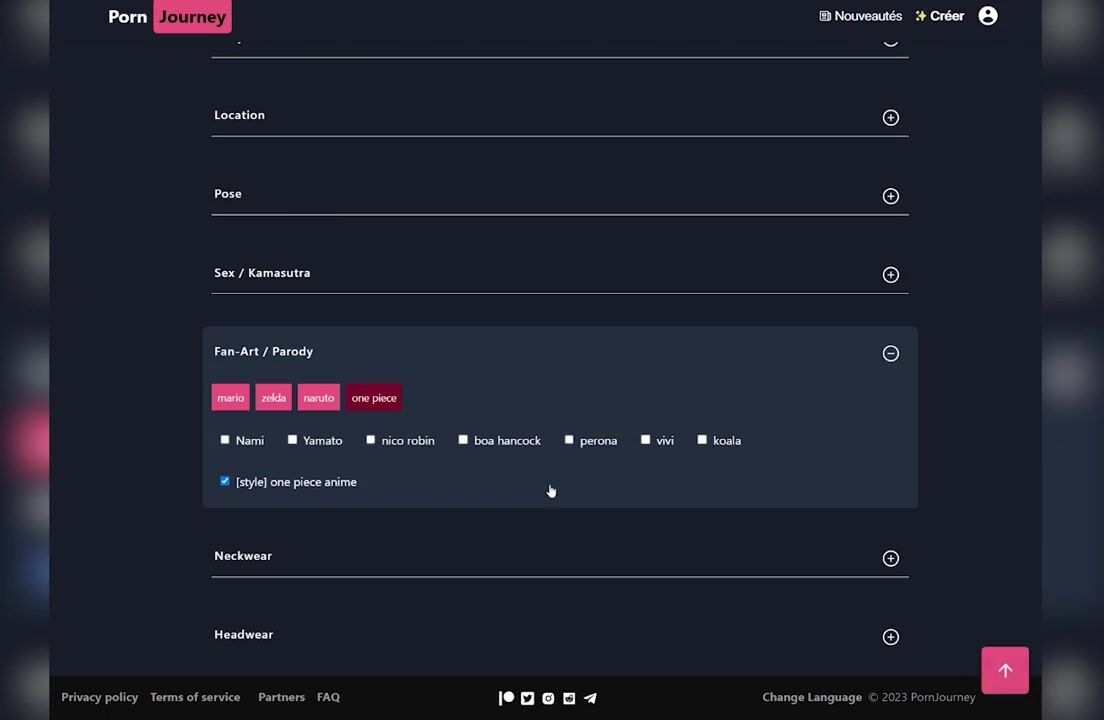Enable the perona checkbox

(x=569, y=440)
